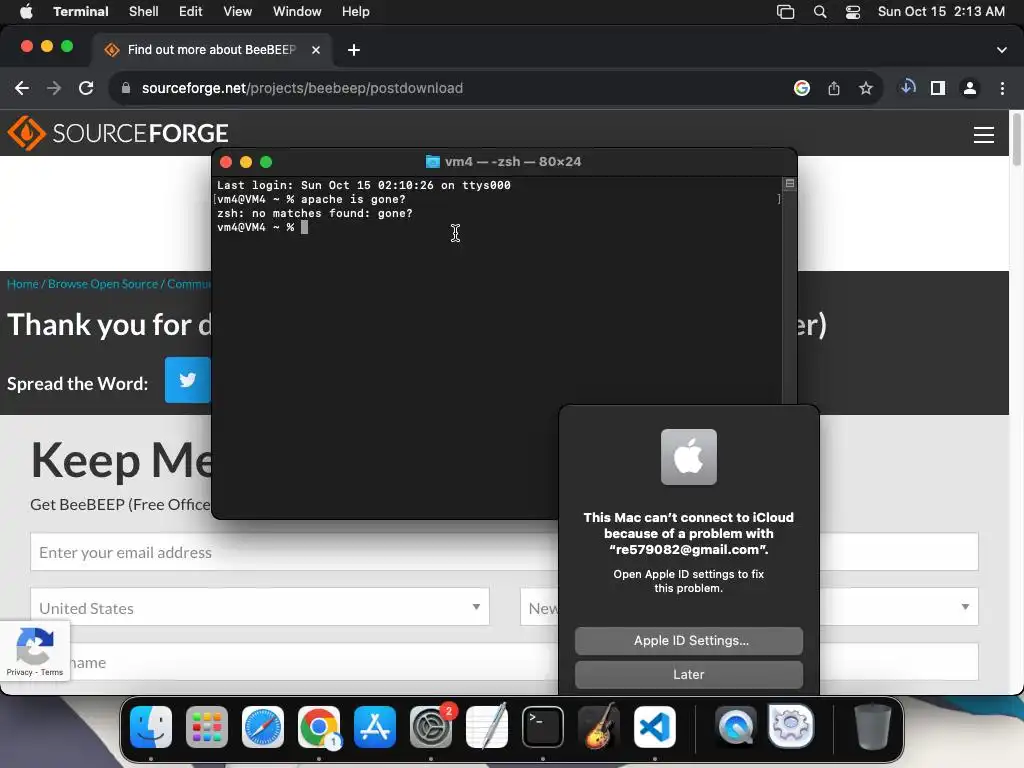
Task: Close the BeeBEEP browser tab
Action: click(315, 50)
